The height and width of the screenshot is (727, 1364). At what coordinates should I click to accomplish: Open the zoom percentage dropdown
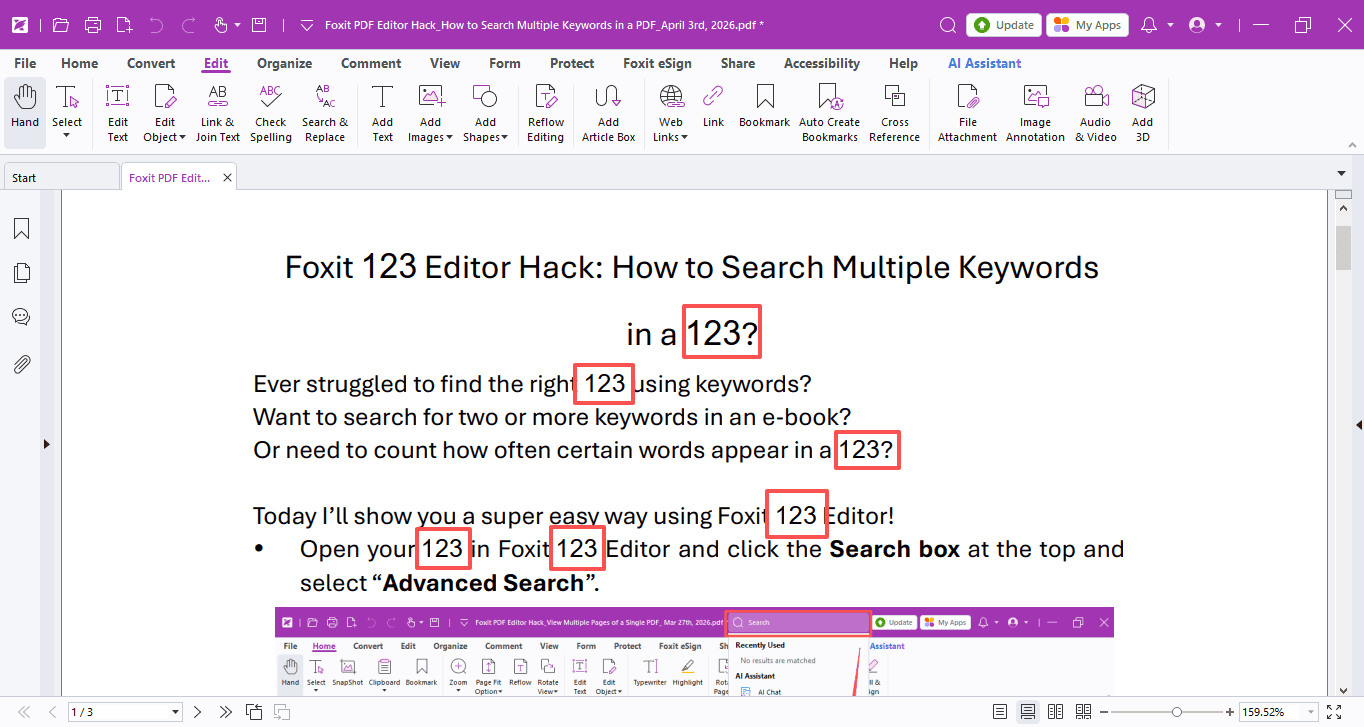click(x=1312, y=712)
